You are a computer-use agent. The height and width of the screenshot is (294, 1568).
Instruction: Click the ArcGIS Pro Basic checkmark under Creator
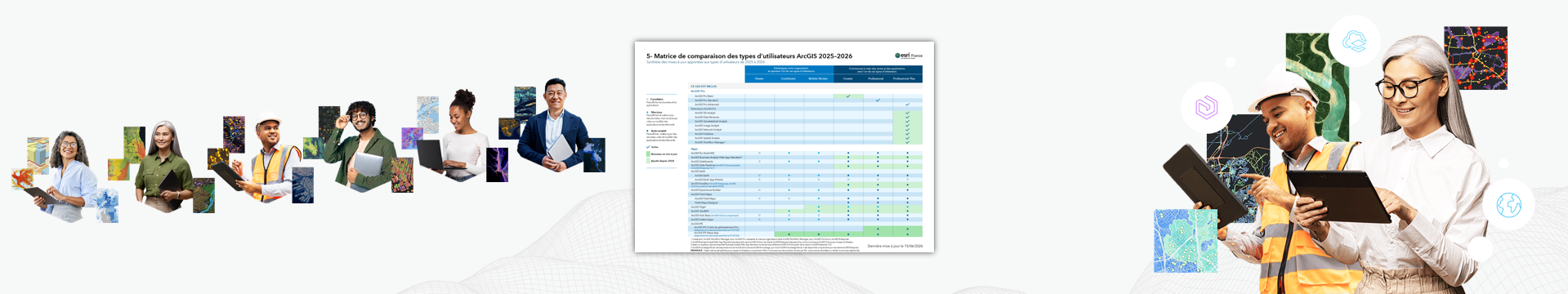click(x=848, y=96)
